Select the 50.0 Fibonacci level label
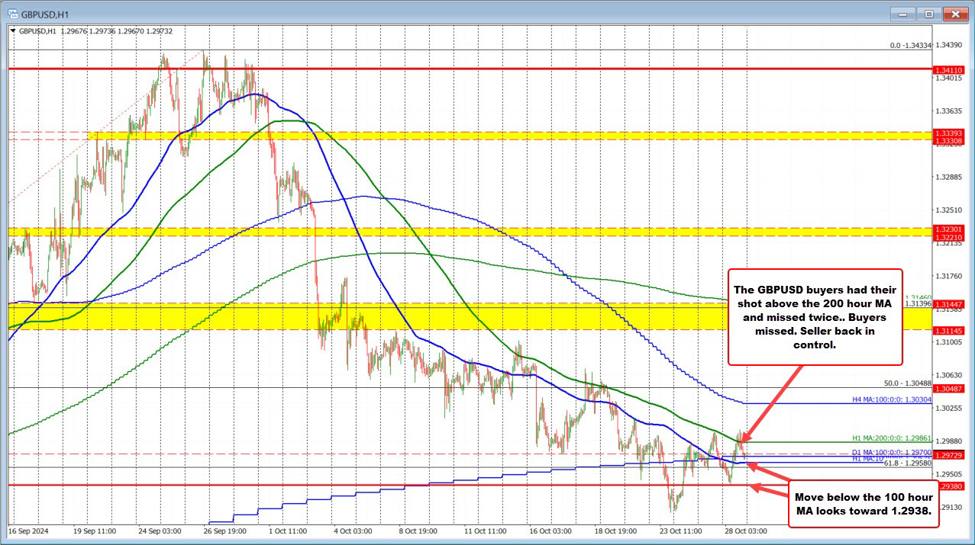This screenshot has width=975, height=545. [x=906, y=383]
